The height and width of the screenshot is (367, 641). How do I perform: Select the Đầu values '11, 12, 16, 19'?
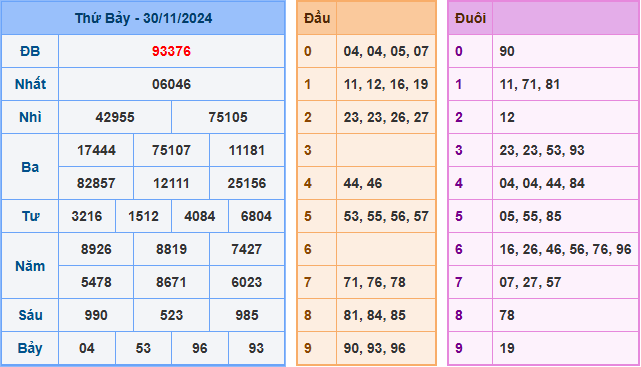click(x=386, y=84)
